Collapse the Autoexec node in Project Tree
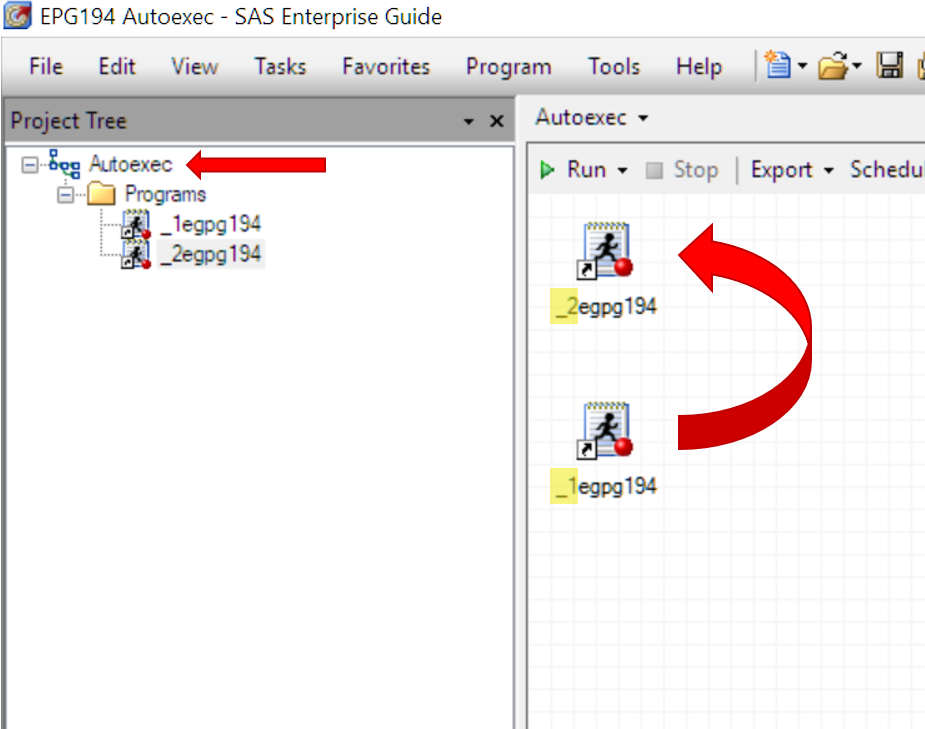Image resolution: width=925 pixels, height=729 pixels. (x=29, y=165)
